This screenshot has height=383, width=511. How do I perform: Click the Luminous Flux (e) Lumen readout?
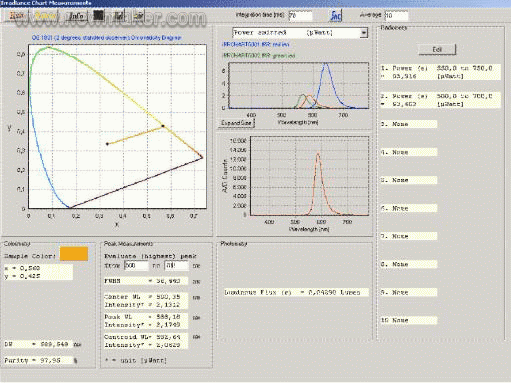tap(296, 292)
